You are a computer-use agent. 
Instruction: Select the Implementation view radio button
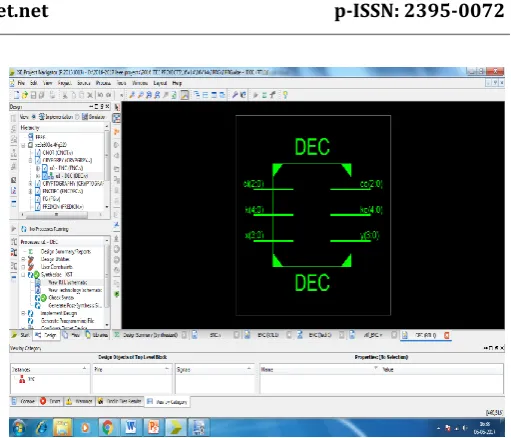coord(34,117)
